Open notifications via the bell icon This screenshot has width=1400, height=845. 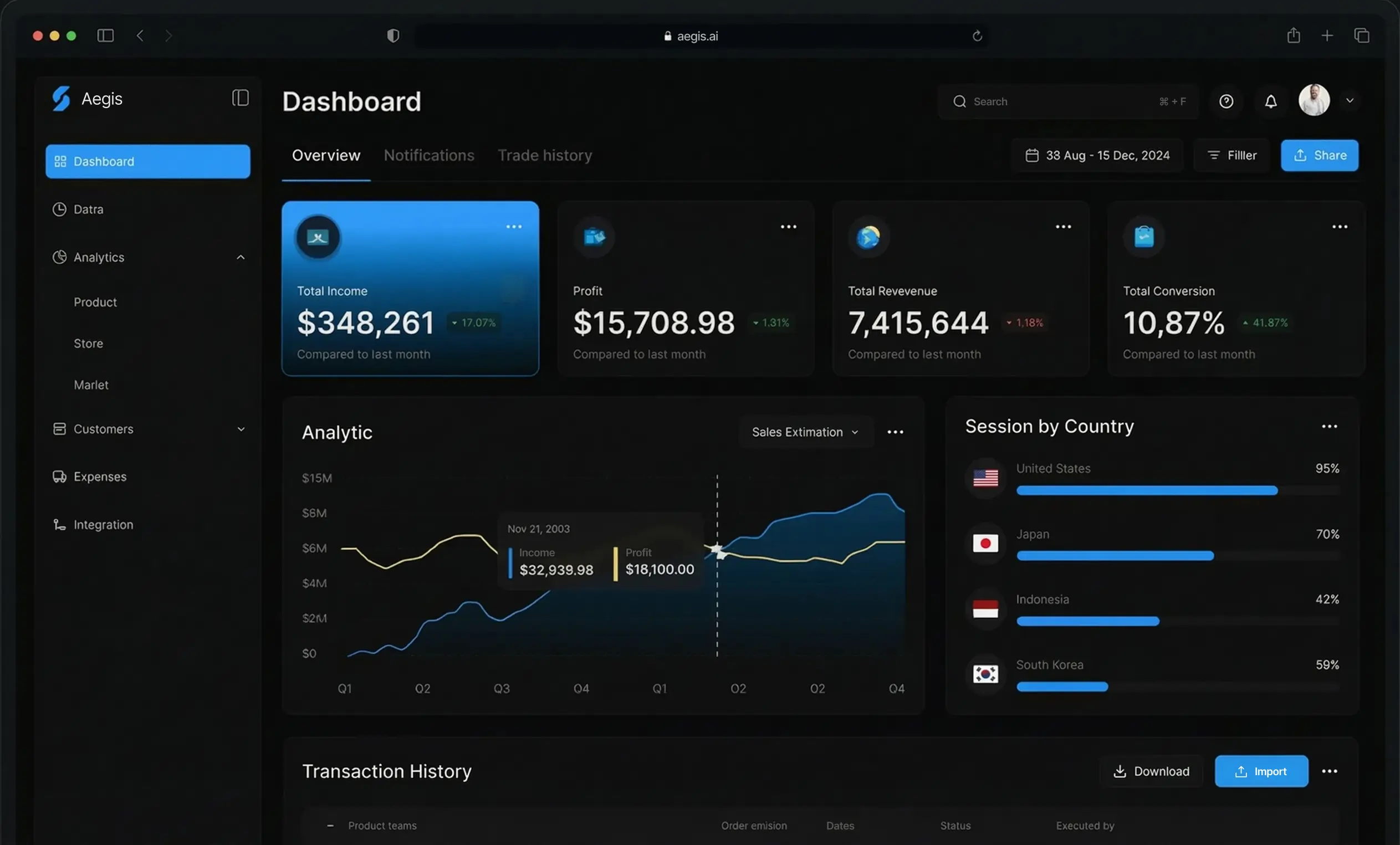1271,101
